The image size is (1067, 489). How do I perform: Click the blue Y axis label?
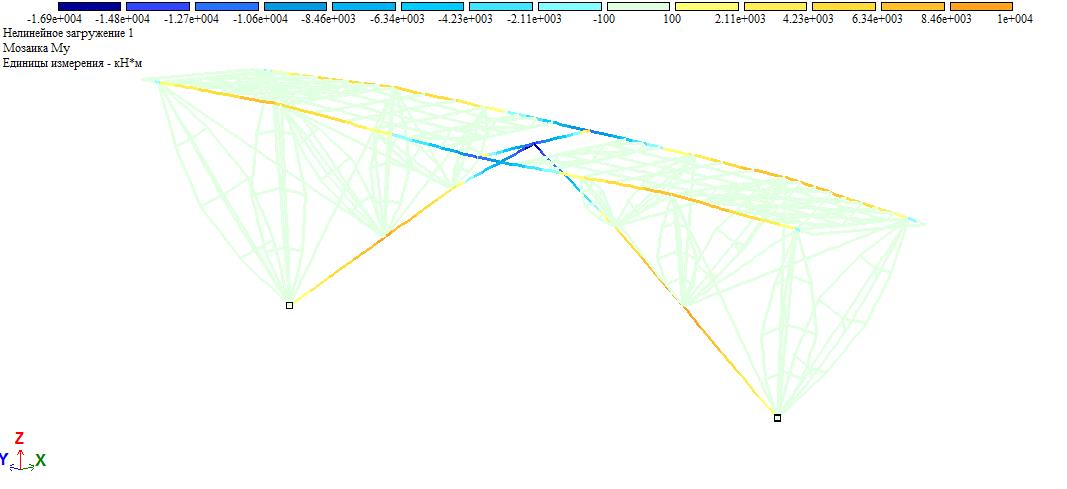click(x=4, y=460)
